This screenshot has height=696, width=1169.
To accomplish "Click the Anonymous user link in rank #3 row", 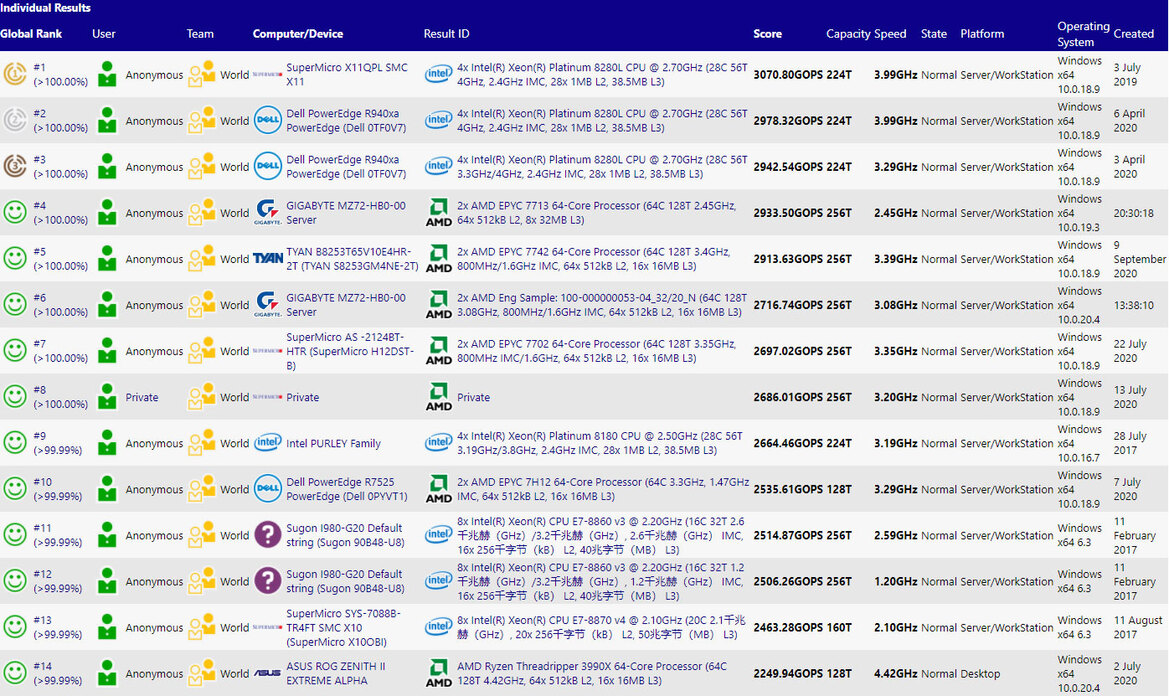I will click(154, 167).
